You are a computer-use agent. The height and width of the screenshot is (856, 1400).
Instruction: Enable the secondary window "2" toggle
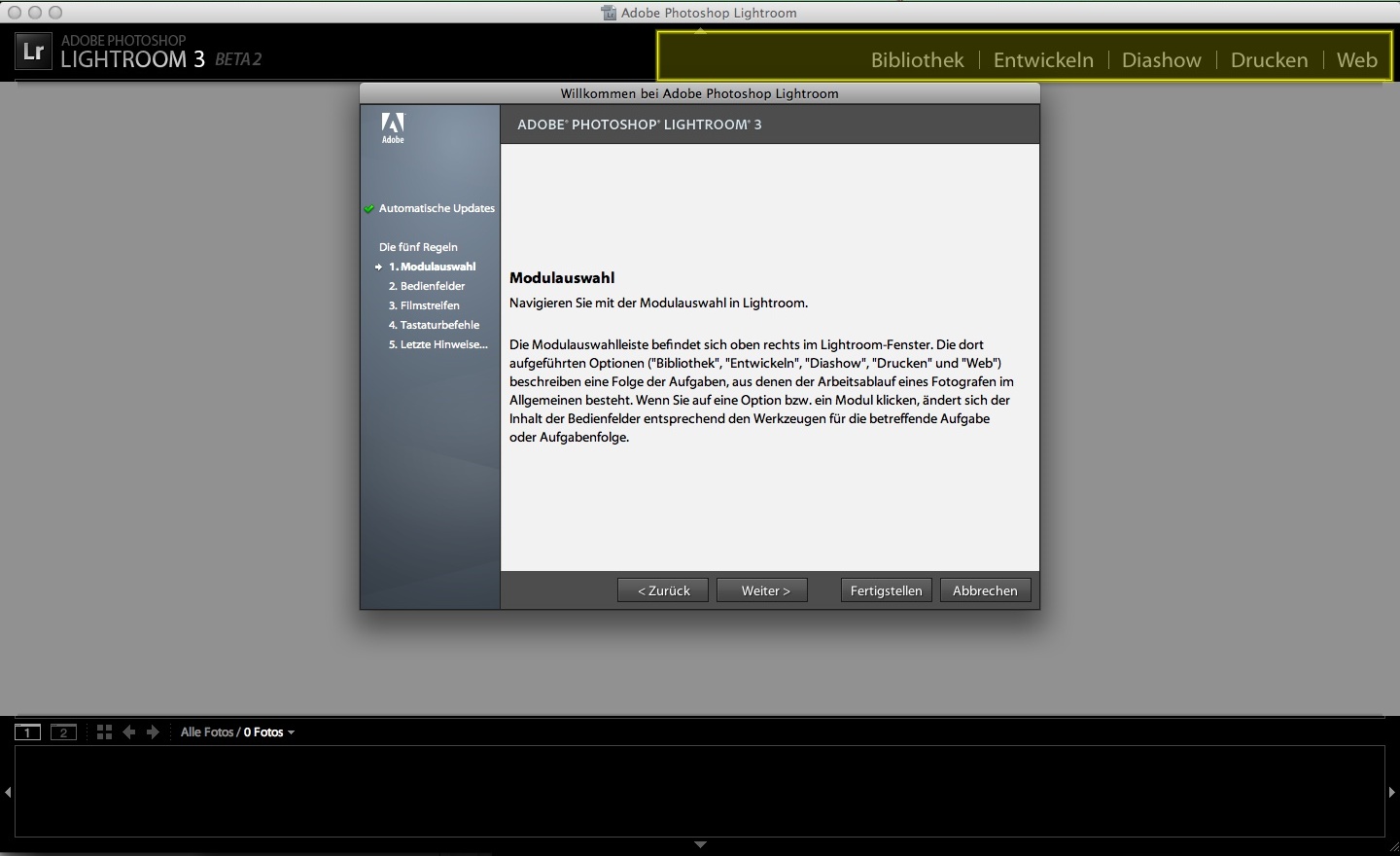[63, 731]
